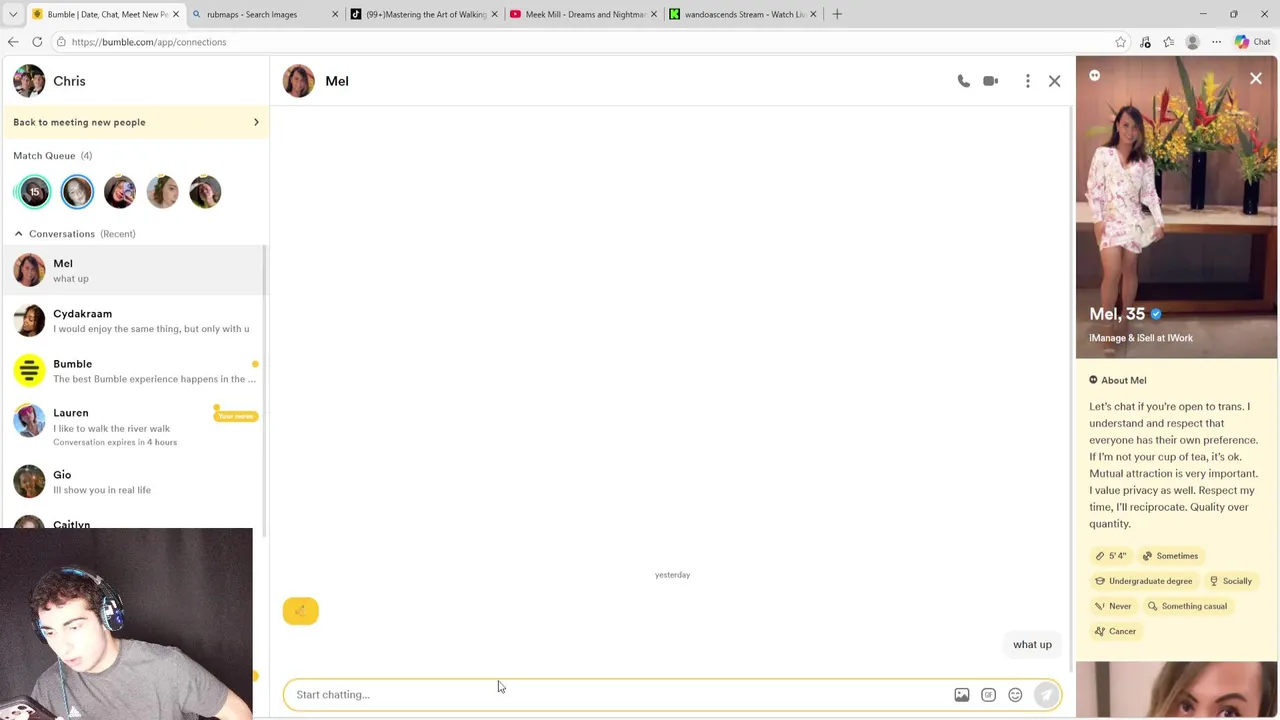
Task: Start a voice call with Mel
Action: [963, 81]
